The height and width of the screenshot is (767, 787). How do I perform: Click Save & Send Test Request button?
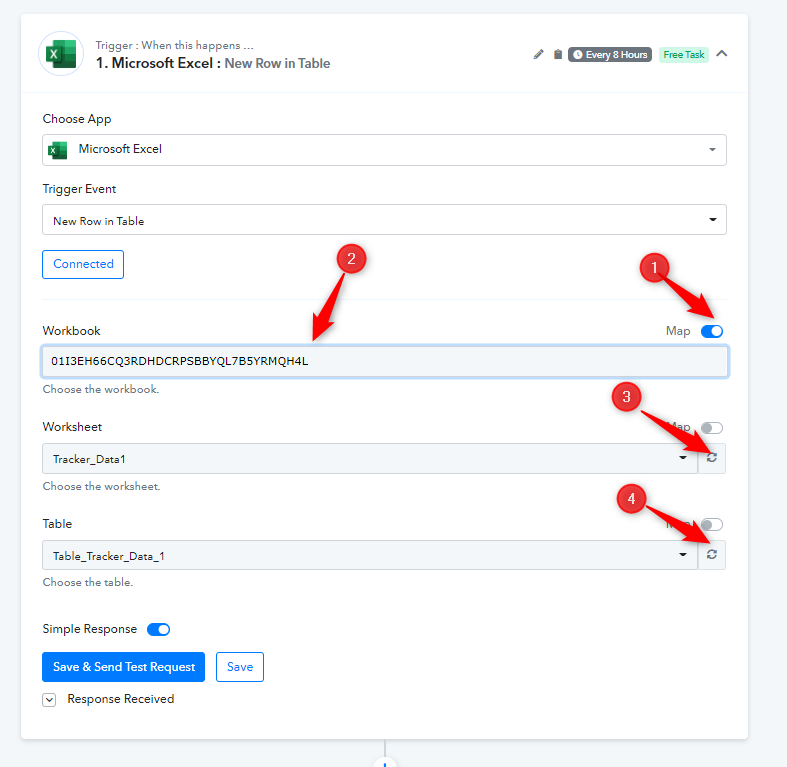[x=123, y=667]
